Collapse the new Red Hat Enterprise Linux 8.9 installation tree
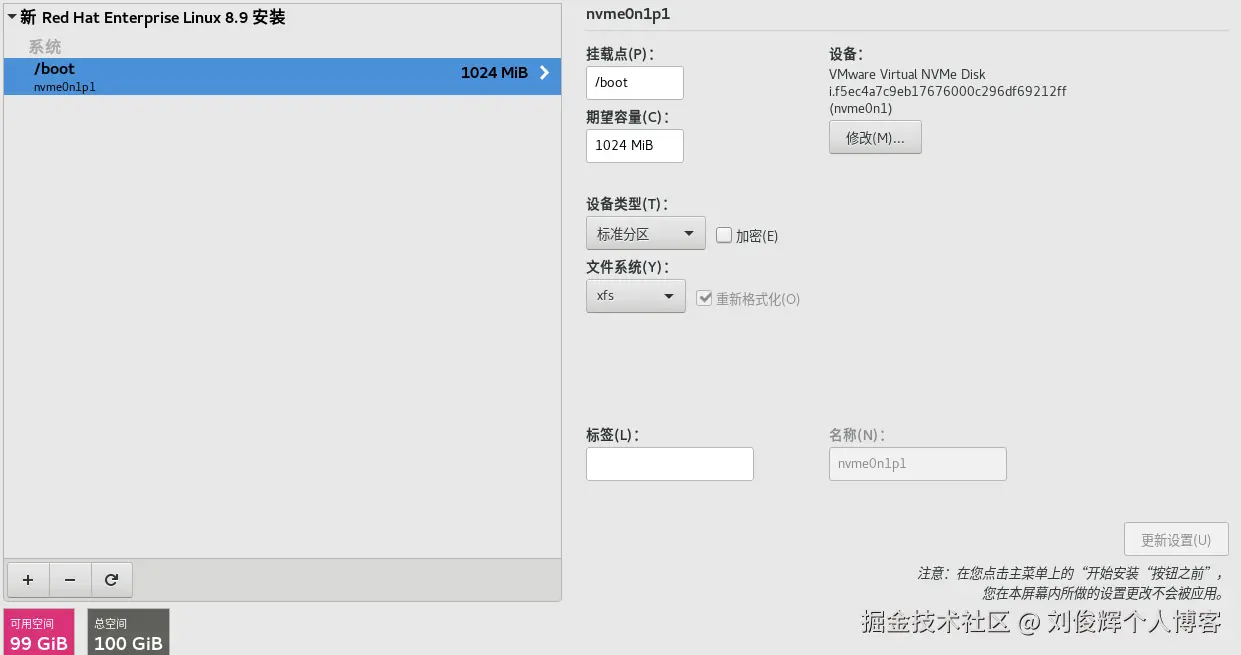Viewport: 1241px width, 655px height. pyautogui.click(x=12, y=18)
